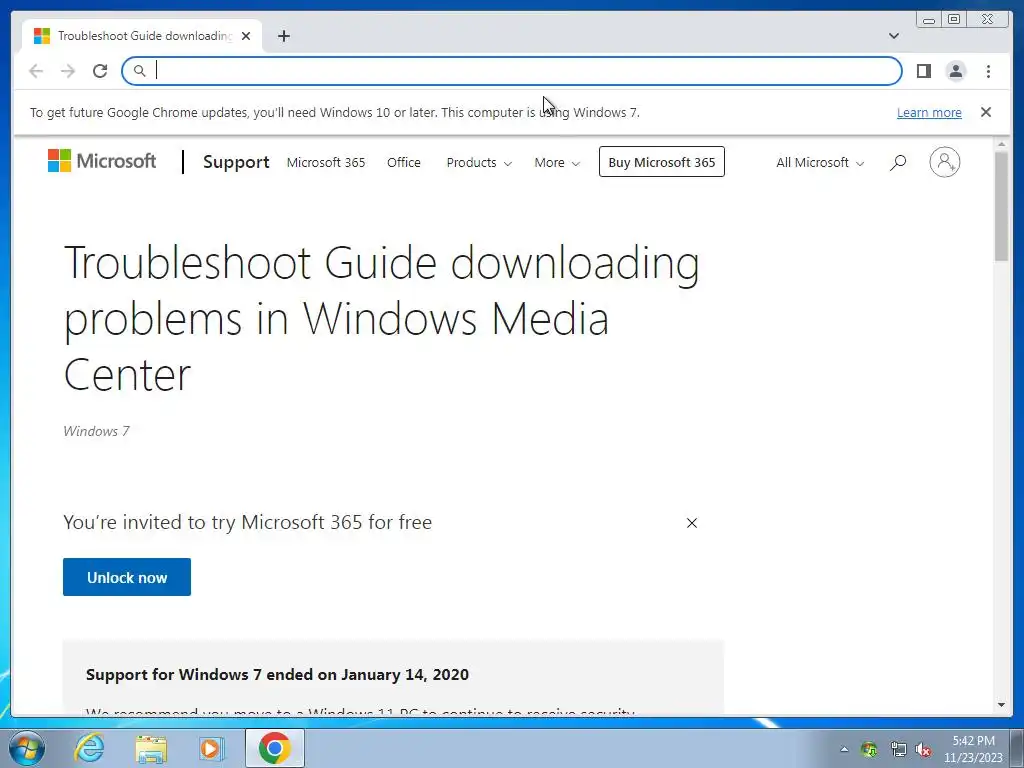Open Windows Media Player taskbar icon

click(210, 748)
